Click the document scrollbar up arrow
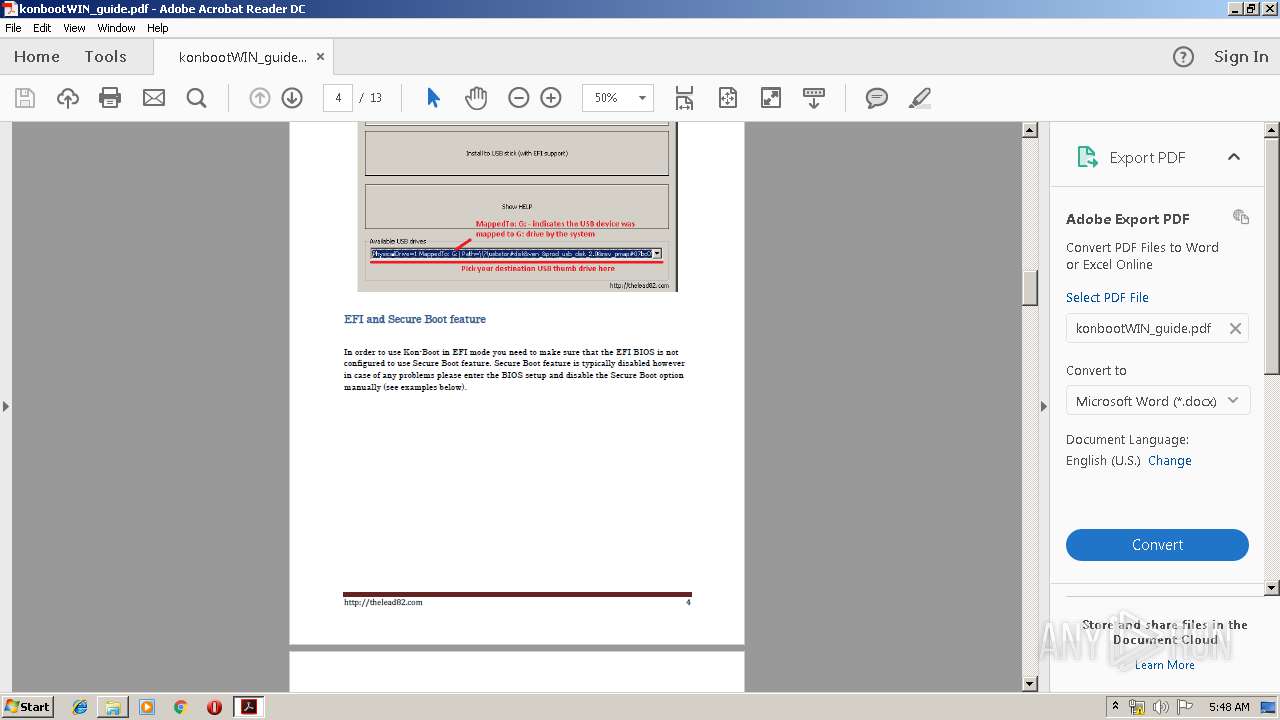Image resolution: width=1280 pixels, height=720 pixels. 1030,130
